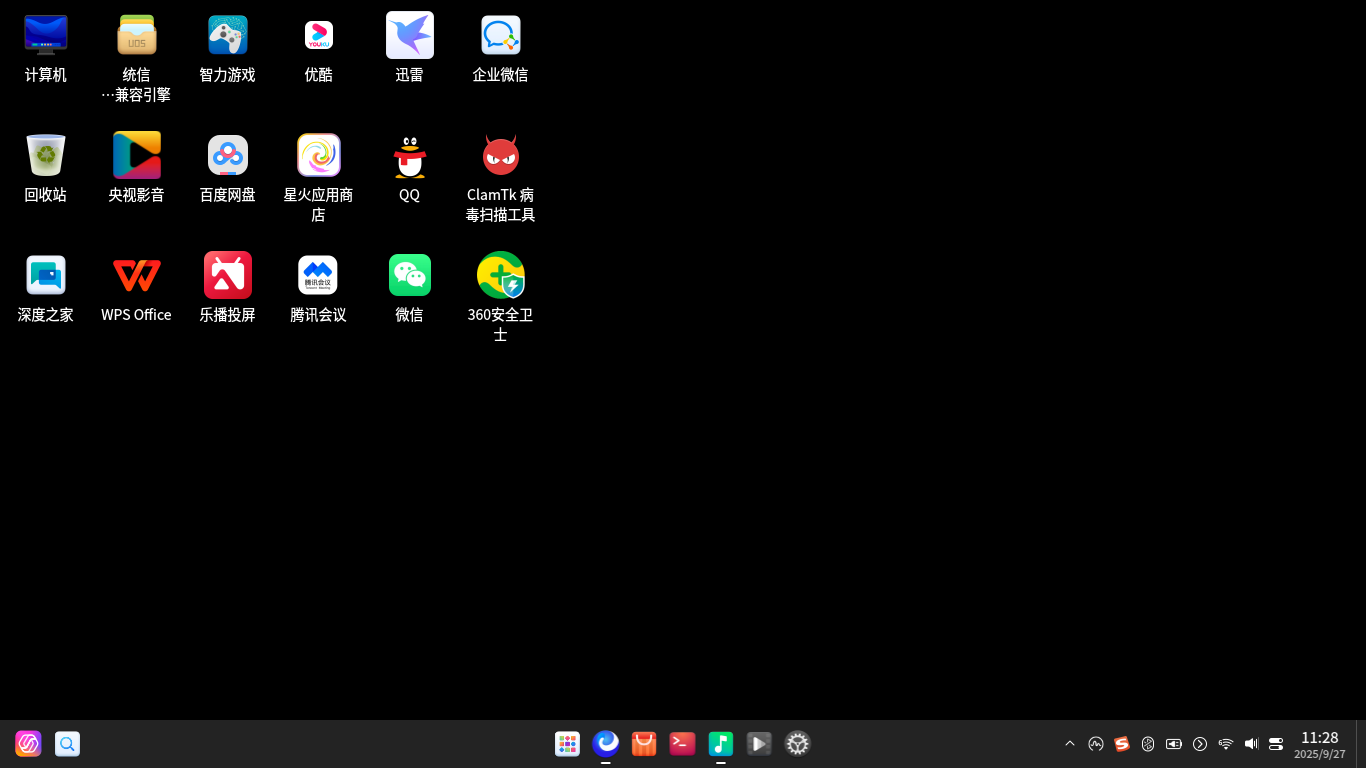
Task: Click the show desktop strip at the taskbar edge
Action: [x=1361, y=744]
